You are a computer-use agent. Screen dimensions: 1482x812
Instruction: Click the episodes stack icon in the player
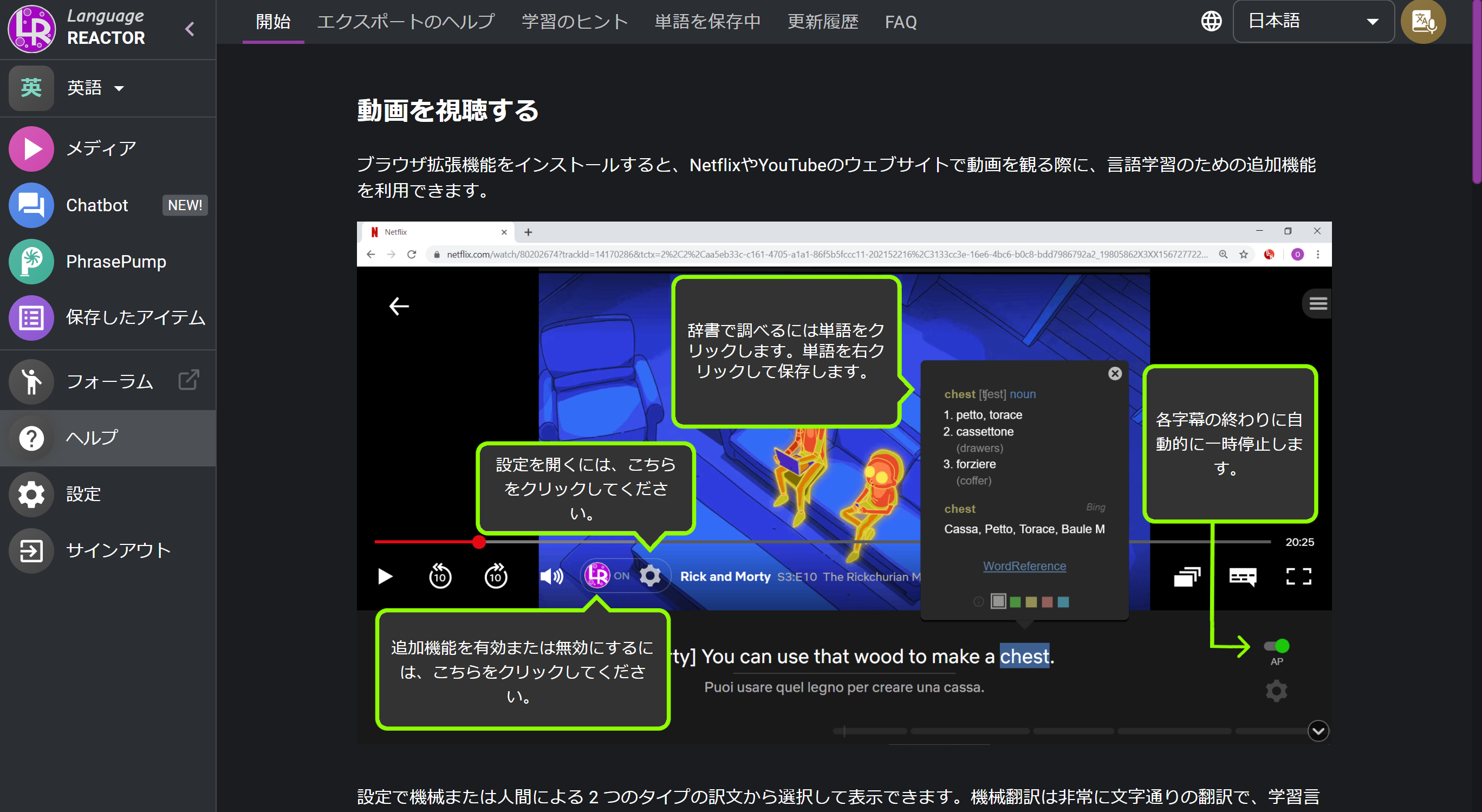[1187, 576]
